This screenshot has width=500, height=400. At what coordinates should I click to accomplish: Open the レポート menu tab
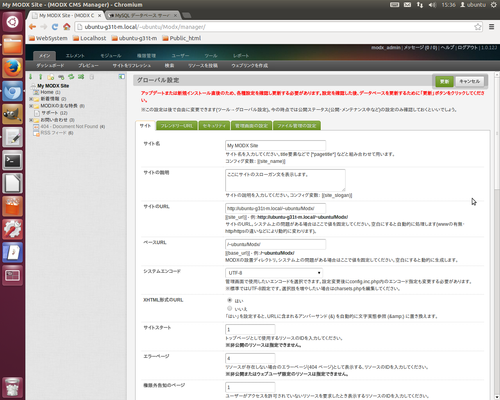point(241,56)
